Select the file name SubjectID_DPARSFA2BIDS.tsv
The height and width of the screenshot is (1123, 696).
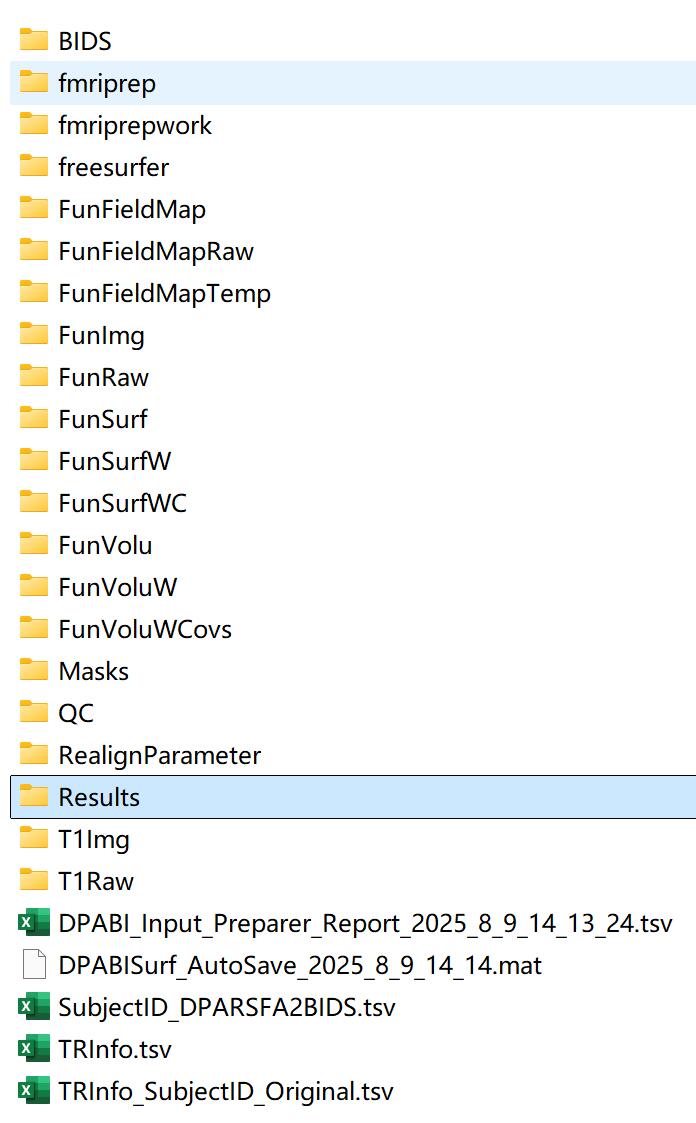[x=227, y=1007]
